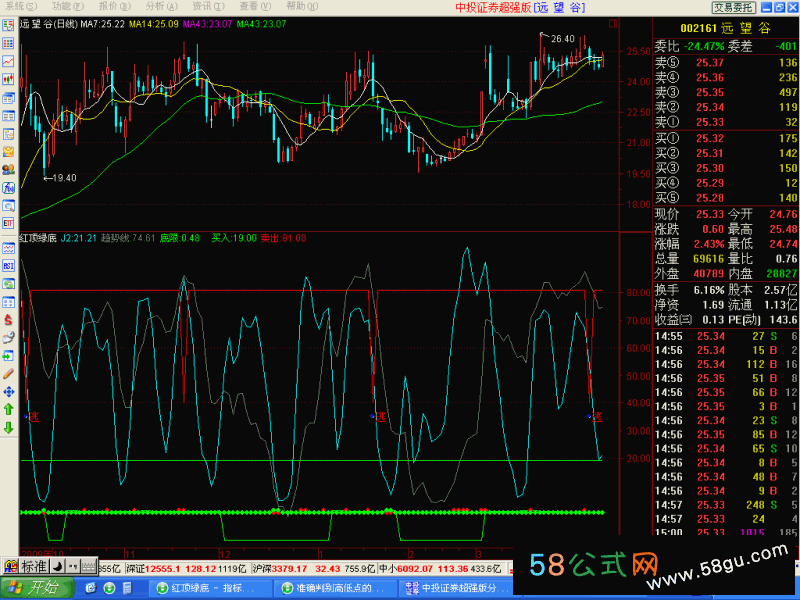
Task: Click the green up arrow icon
Action: click(8, 410)
